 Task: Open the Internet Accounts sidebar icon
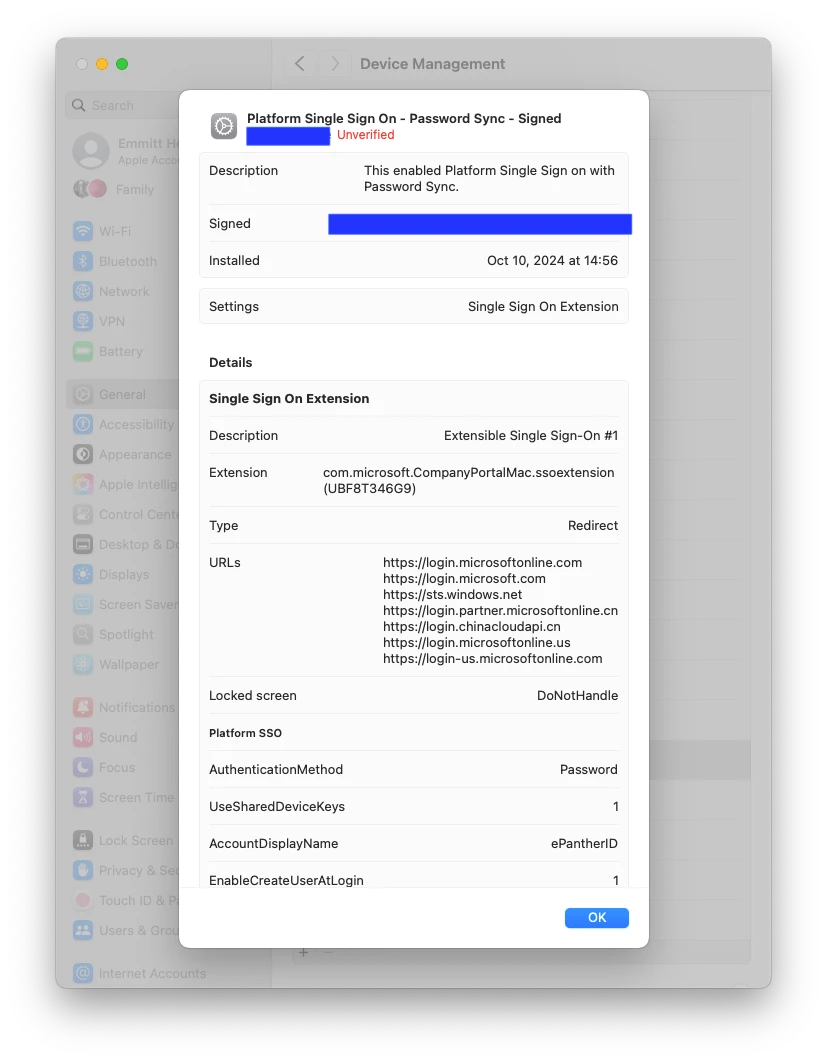[x=83, y=973]
